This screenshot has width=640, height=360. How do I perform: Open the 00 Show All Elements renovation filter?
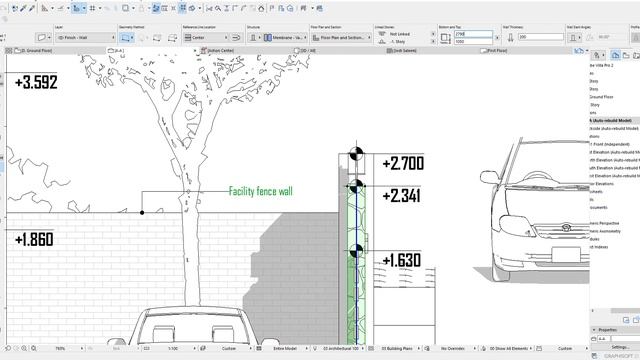click(x=511, y=349)
